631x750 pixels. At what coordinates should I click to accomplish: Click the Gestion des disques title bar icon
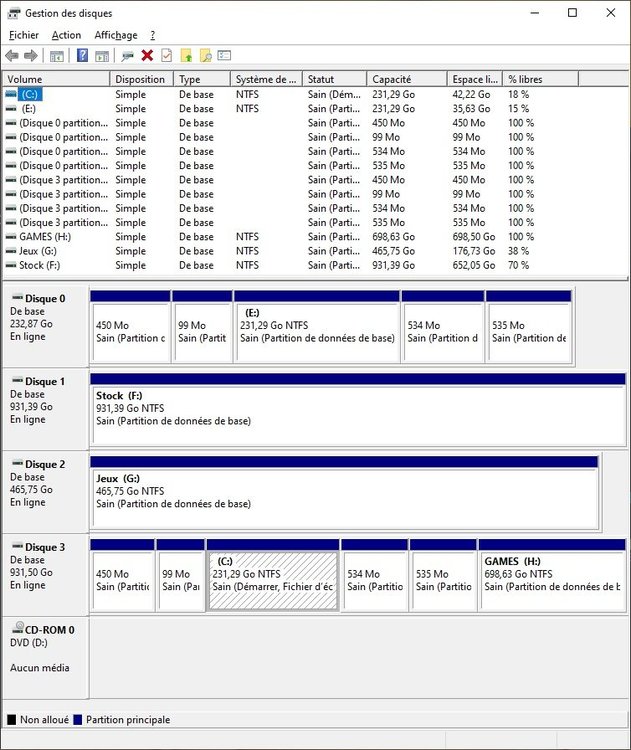coord(14,13)
